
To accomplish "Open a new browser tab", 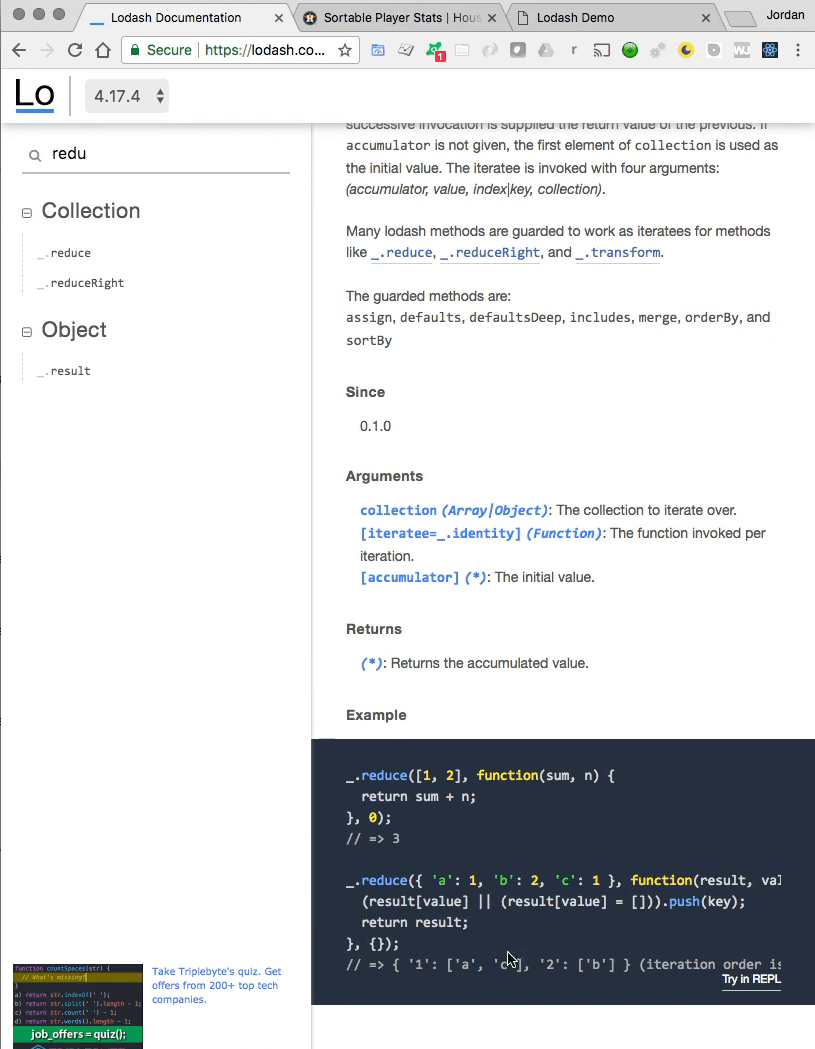I will coord(739,19).
